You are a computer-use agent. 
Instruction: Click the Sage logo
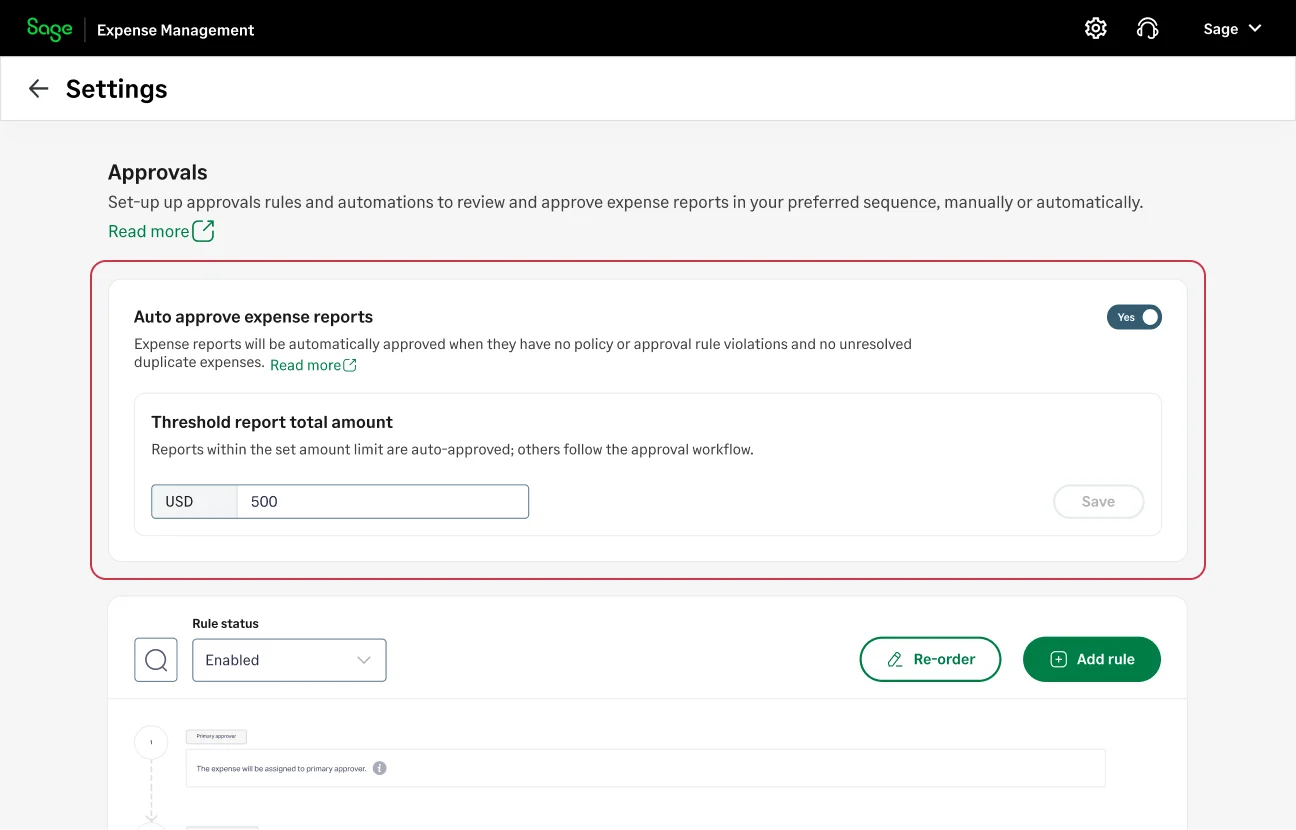click(49, 29)
